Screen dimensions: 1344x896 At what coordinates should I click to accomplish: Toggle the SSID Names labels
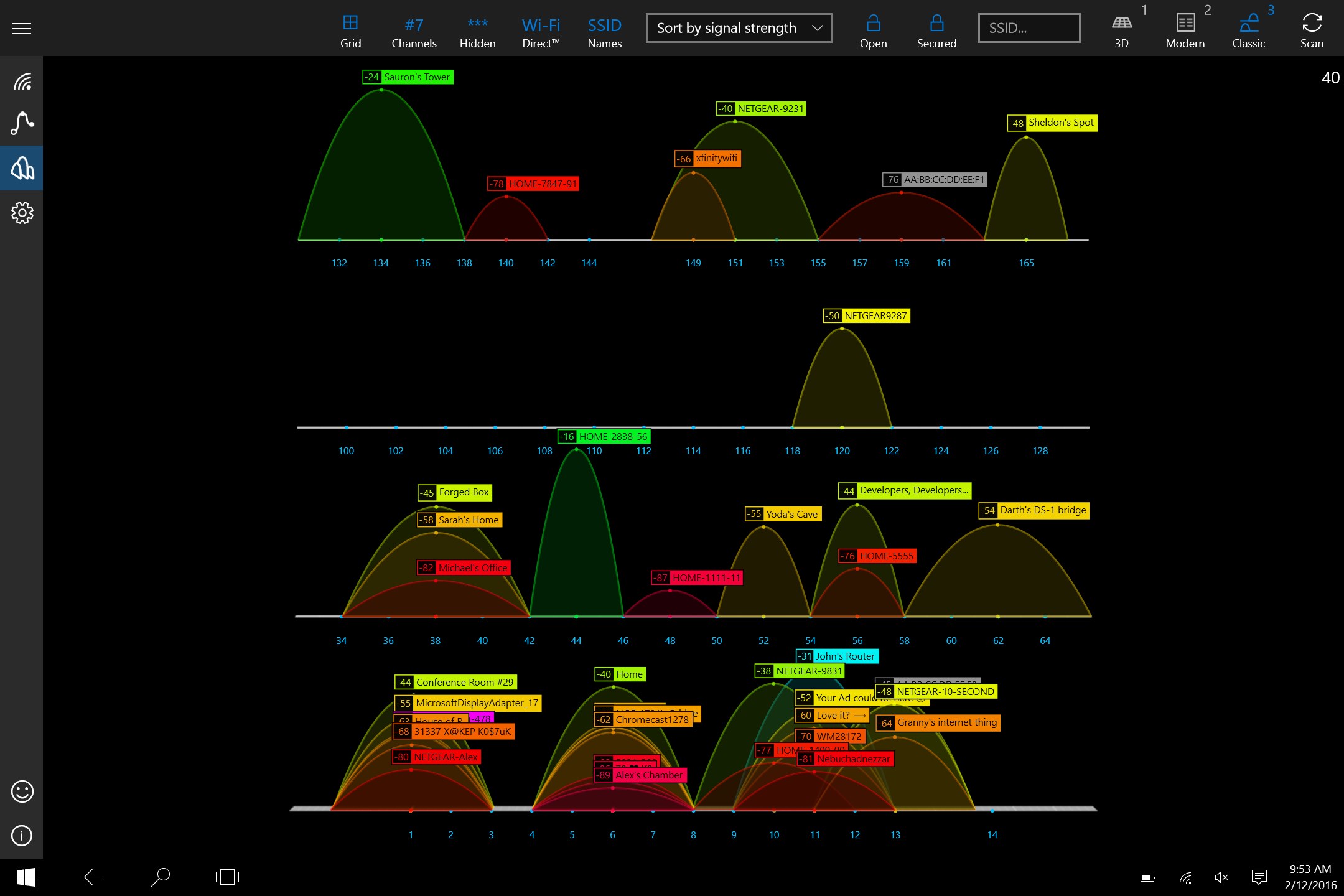click(604, 31)
